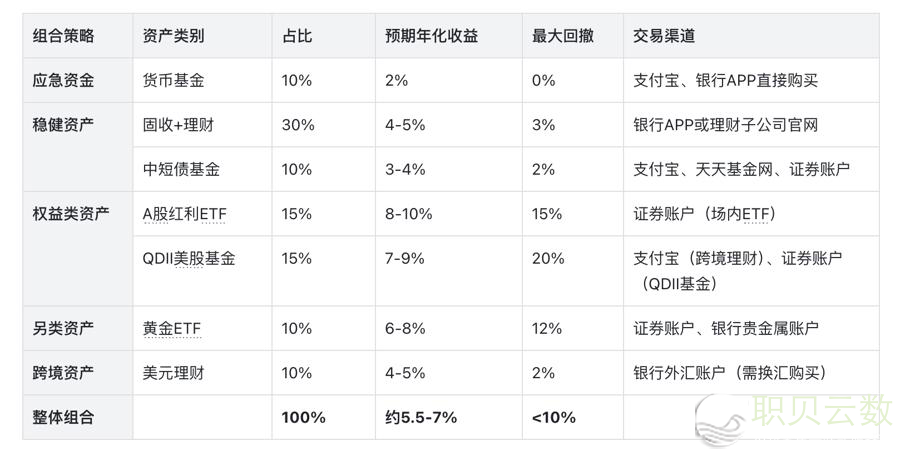The width and height of the screenshot is (900, 455).
Task: Select the "预期年化收益" column header
Action: (431, 36)
